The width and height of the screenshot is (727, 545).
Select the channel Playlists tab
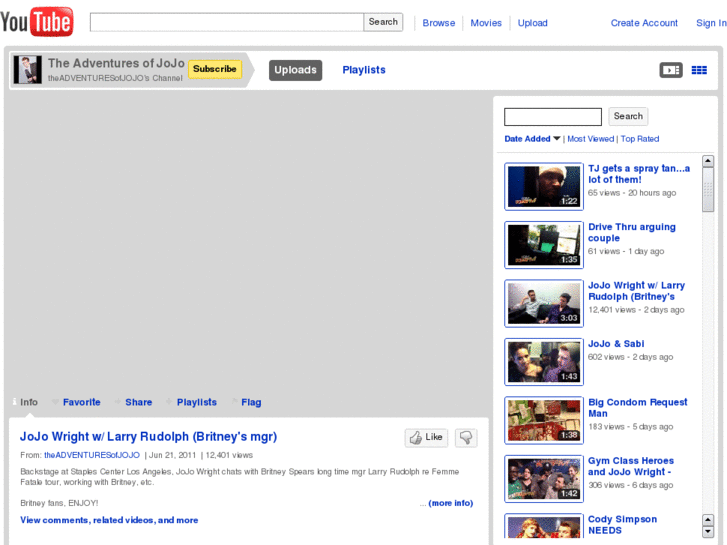click(364, 70)
